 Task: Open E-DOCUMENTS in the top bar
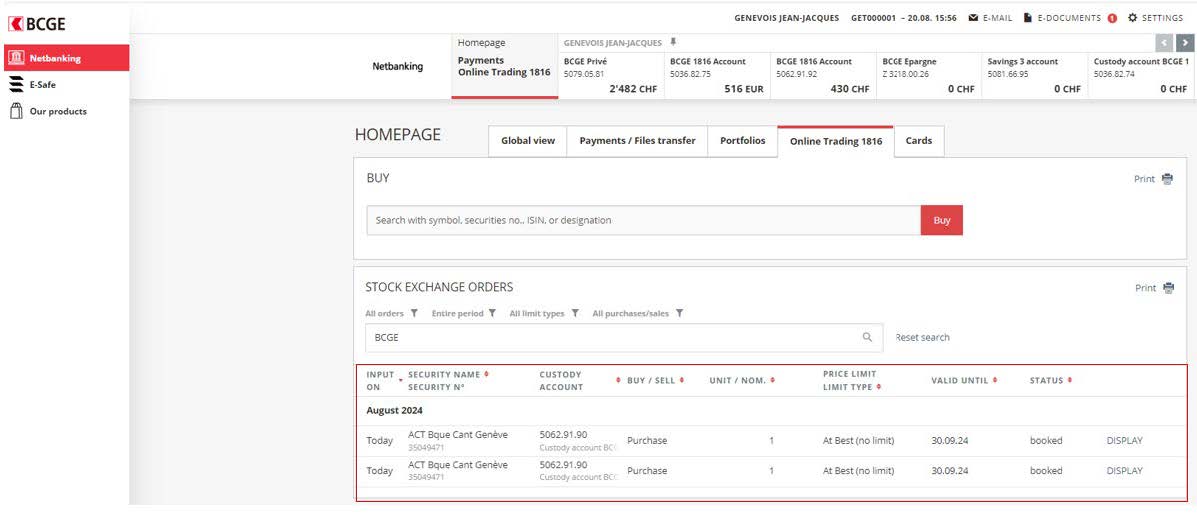coord(1062,18)
